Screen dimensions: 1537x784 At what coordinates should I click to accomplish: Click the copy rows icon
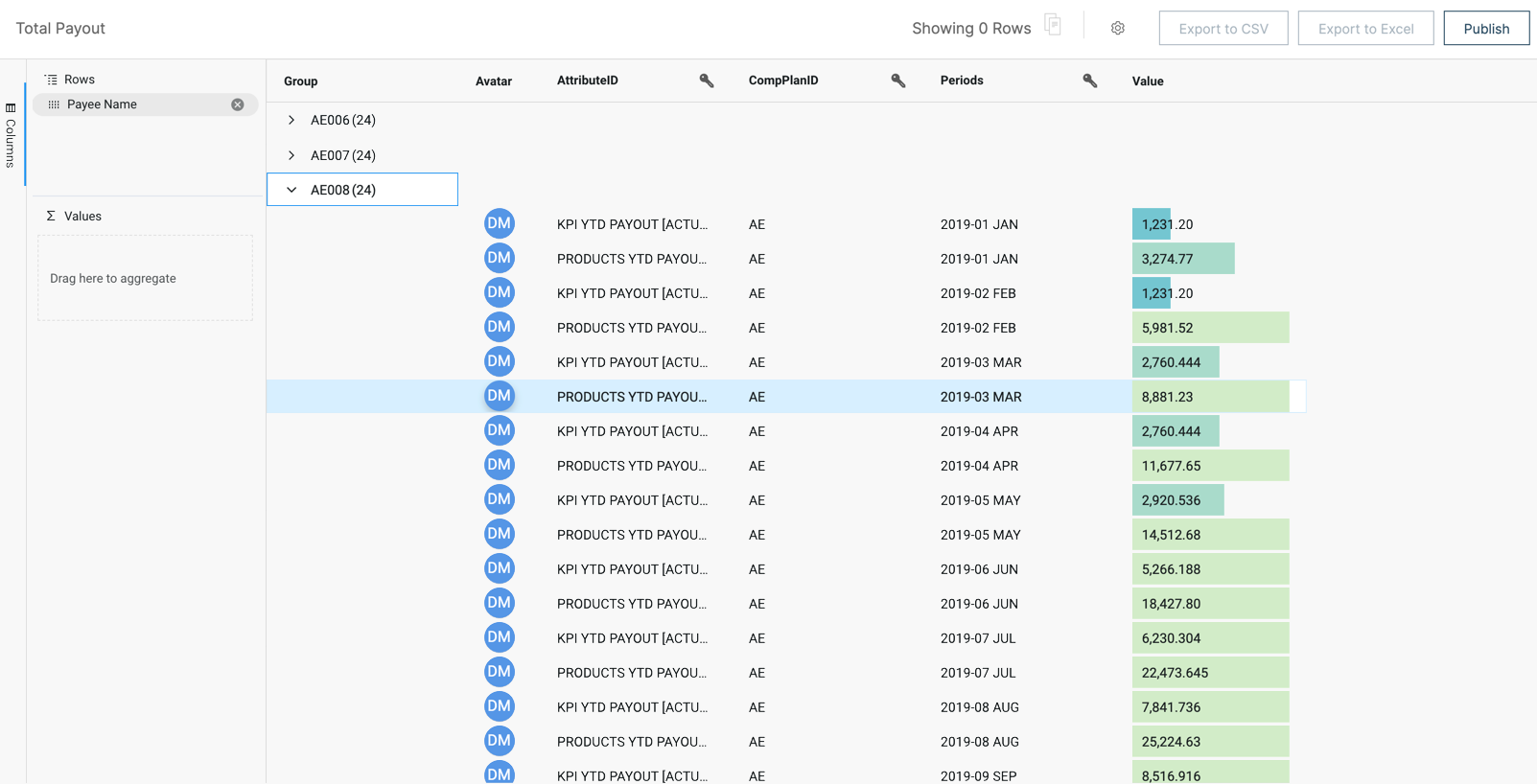[1053, 26]
